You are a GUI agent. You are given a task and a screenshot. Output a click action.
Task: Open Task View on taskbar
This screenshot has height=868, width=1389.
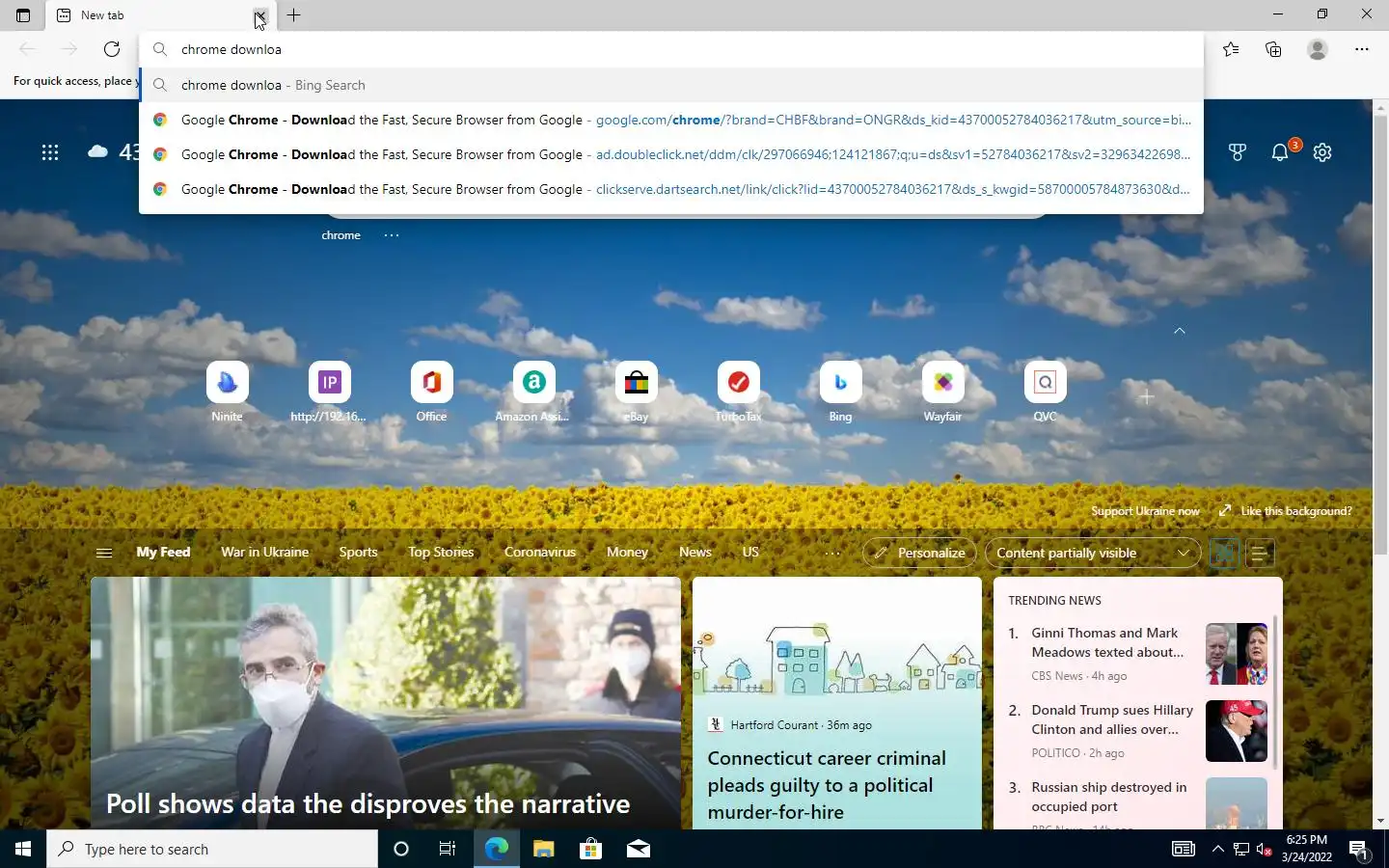448,849
